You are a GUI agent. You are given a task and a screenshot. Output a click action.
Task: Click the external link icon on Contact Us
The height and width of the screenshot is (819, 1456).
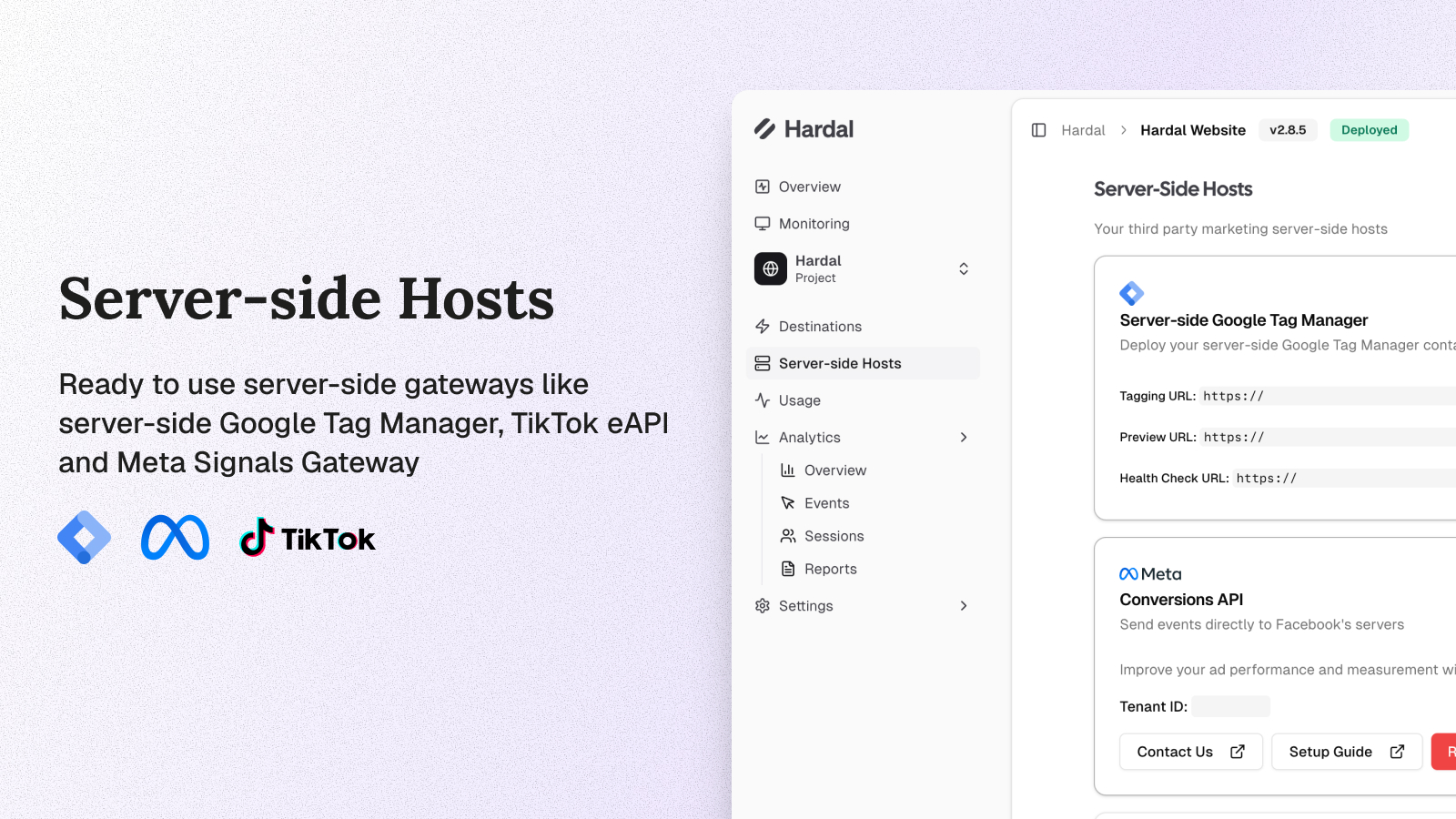click(x=1238, y=752)
